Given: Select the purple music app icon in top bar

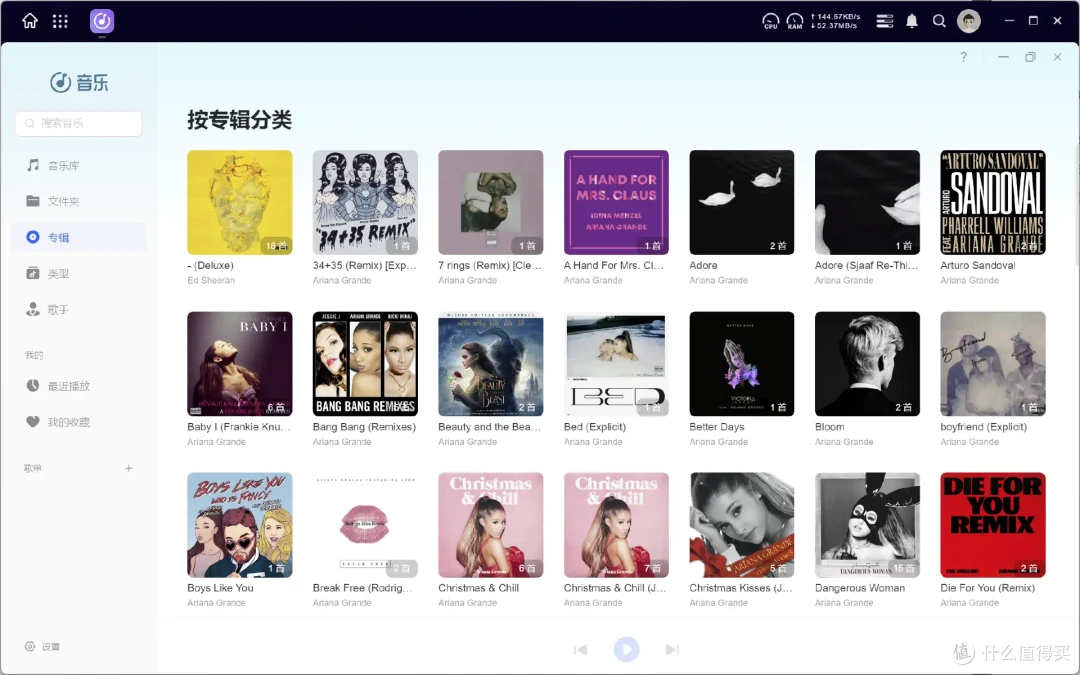Looking at the screenshot, I should point(102,21).
